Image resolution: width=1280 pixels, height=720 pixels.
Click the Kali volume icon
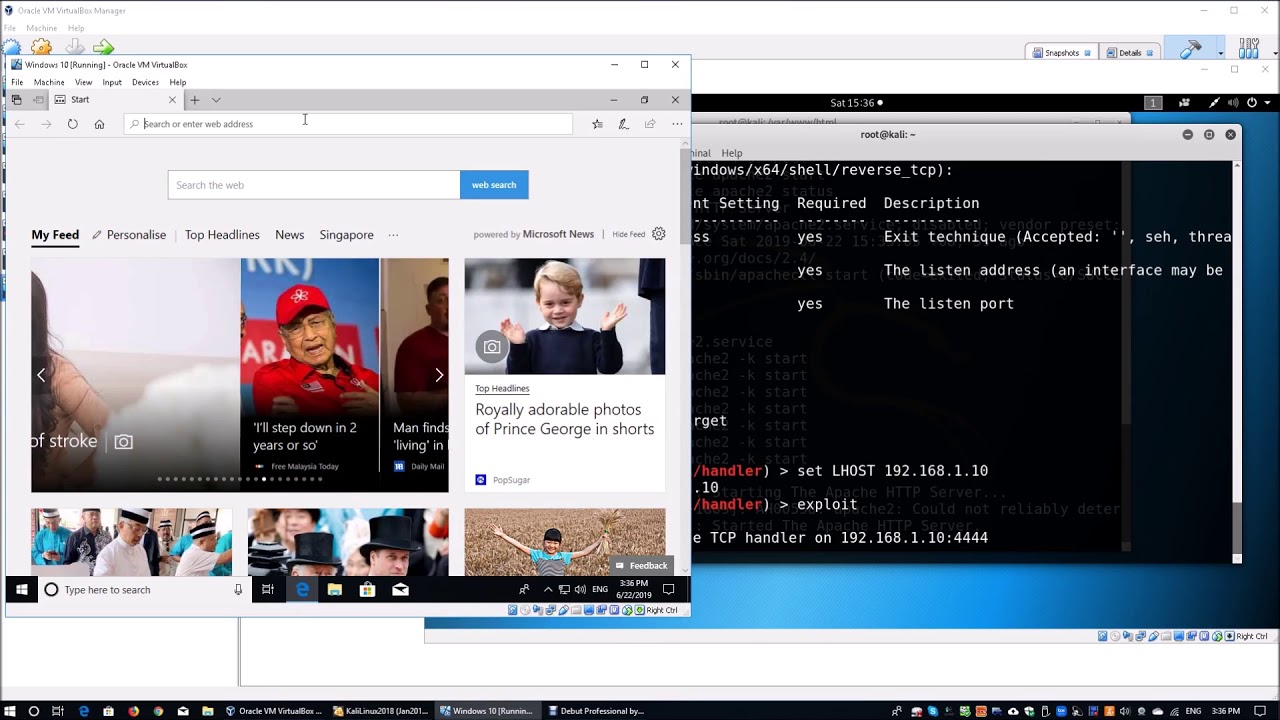tap(1233, 103)
